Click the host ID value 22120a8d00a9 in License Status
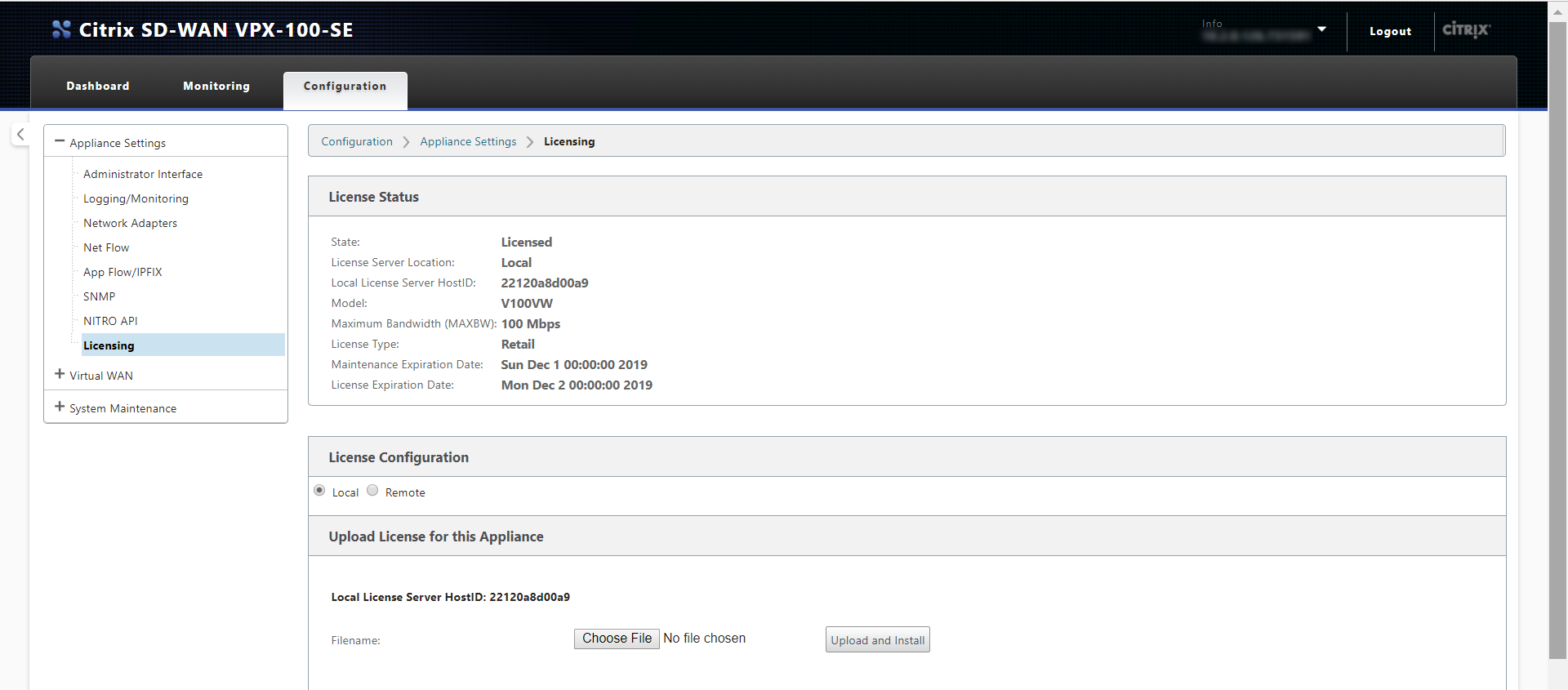1568x690 pixels. click(545, 283)
